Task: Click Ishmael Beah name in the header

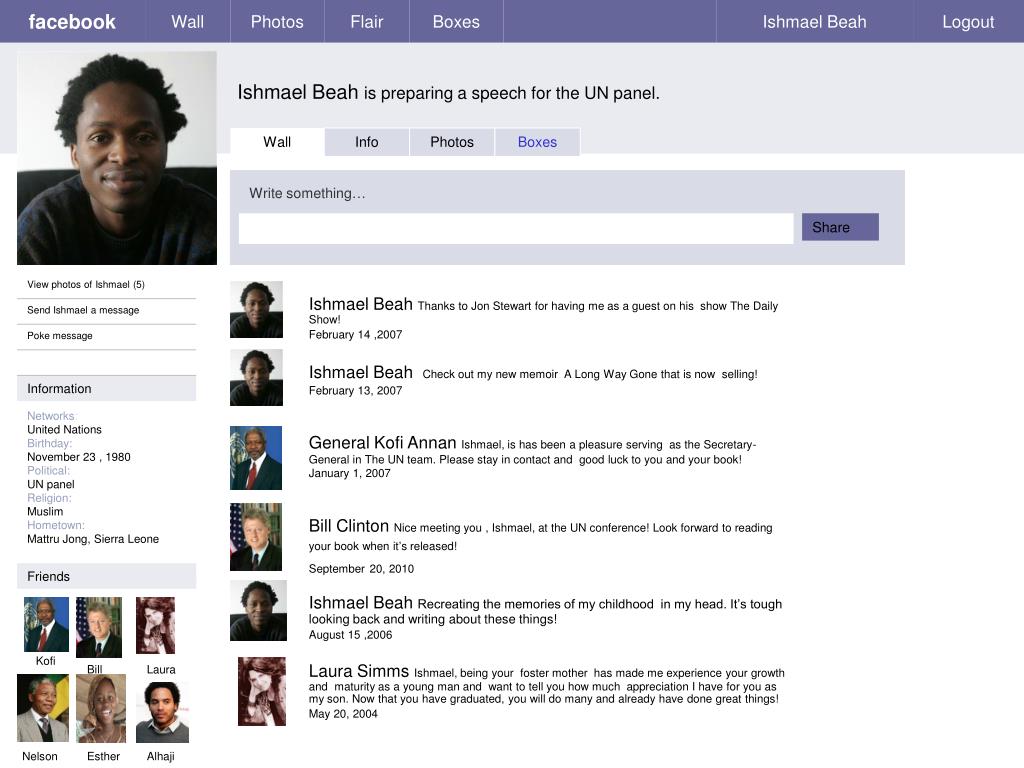Action: click(814, 22)
